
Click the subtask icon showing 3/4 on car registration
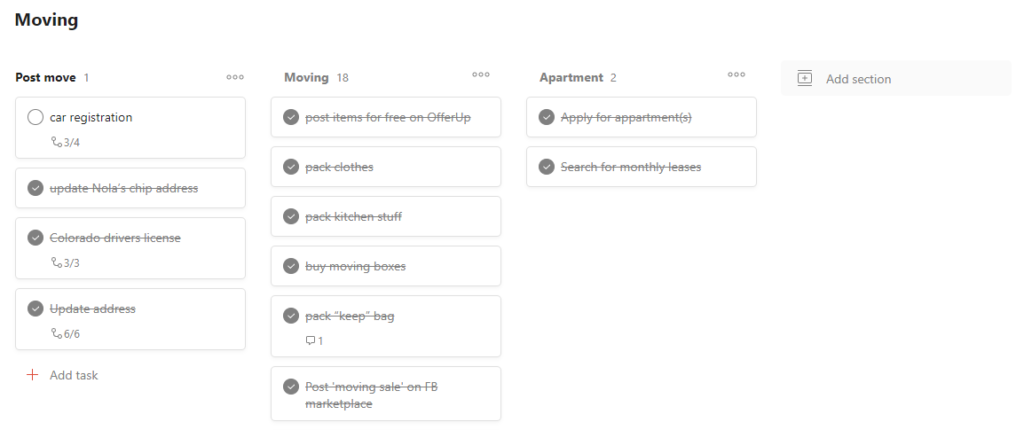click(56, 142)
